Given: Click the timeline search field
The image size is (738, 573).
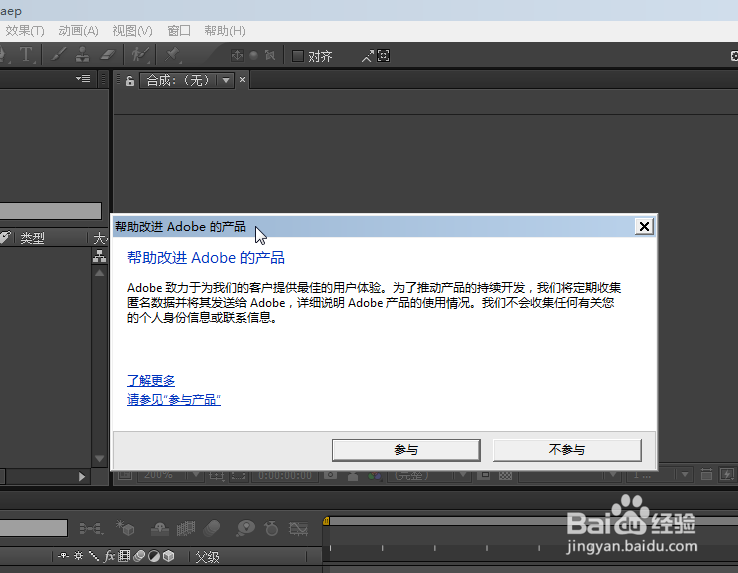Looking at the screenshot, I should coord(33,528).
